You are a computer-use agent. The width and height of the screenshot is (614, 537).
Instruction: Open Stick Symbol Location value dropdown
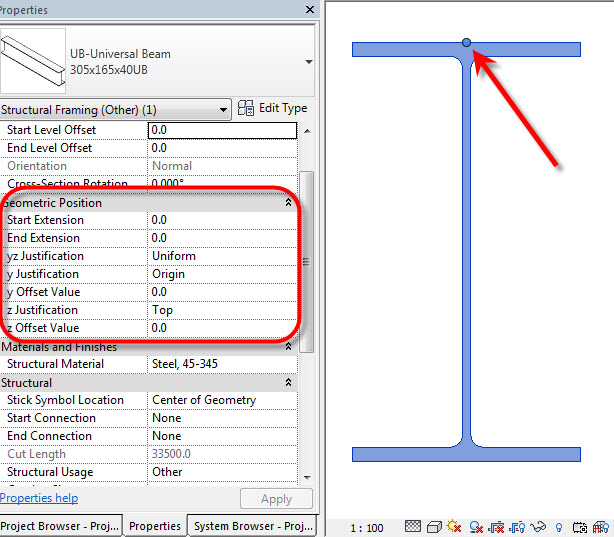(x=222, y=400)
